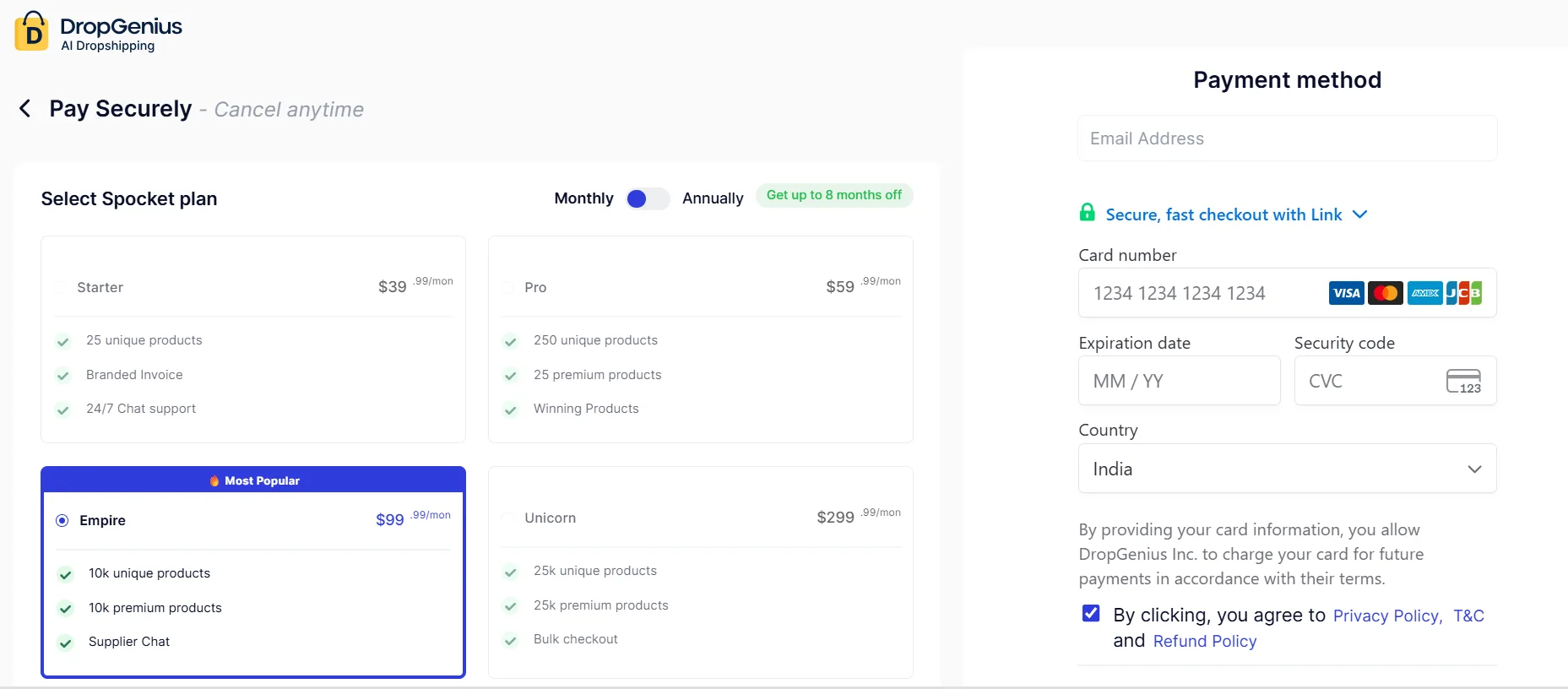Click the Empire plan name
The height and width of the screenshot is (689, 1568).
(102, 520)
